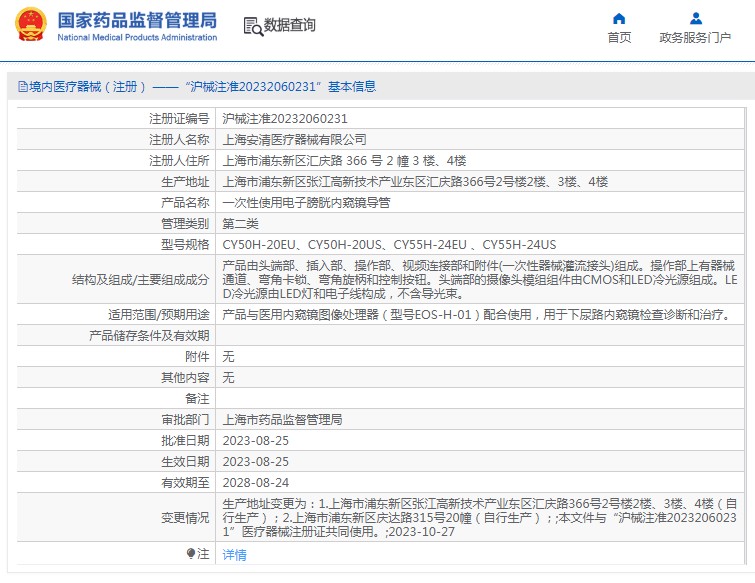The width and height of the screenshot is (755, 583).
Task: Open the 详情 link in the notes row
Action: click(x=233, y=554)
